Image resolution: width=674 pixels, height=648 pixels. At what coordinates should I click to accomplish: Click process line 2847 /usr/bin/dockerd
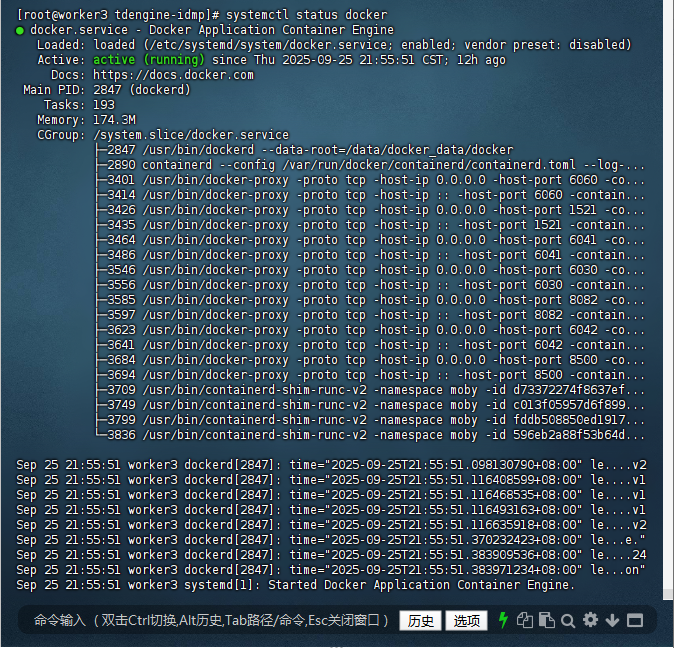310,150
